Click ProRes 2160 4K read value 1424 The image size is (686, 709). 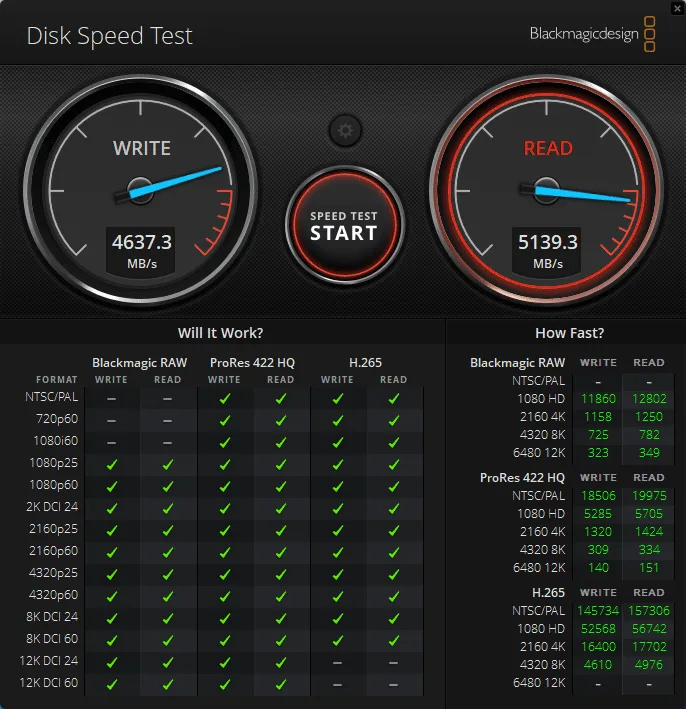(x=649, y=532)
